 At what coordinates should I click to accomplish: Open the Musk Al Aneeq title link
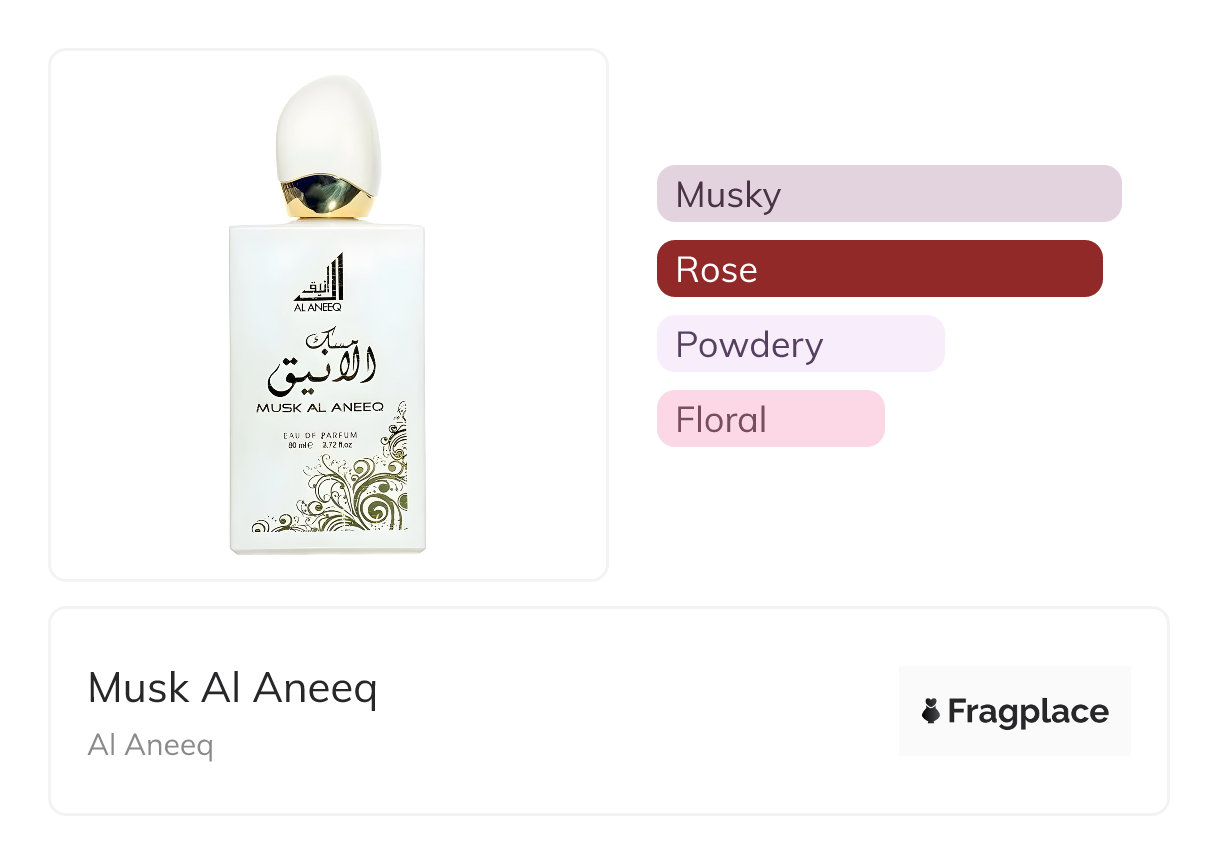coord(232,688)
